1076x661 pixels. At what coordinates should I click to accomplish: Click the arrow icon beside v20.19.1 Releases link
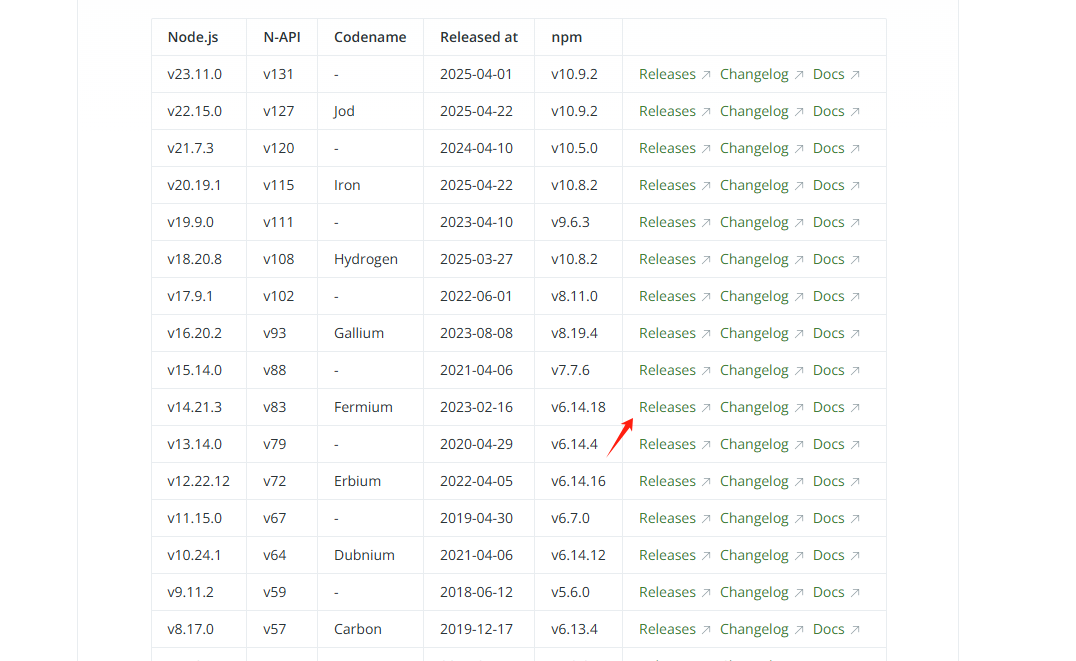point(706,184)
